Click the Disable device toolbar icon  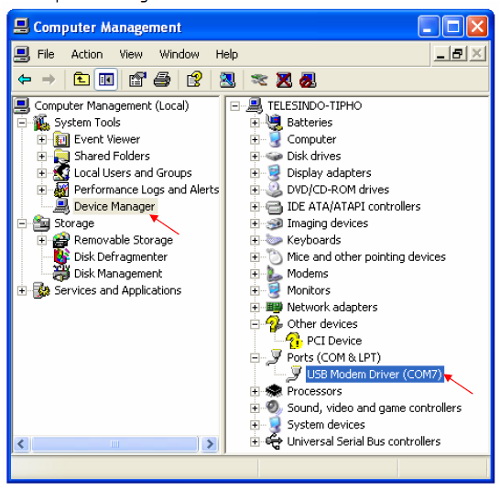307,80
